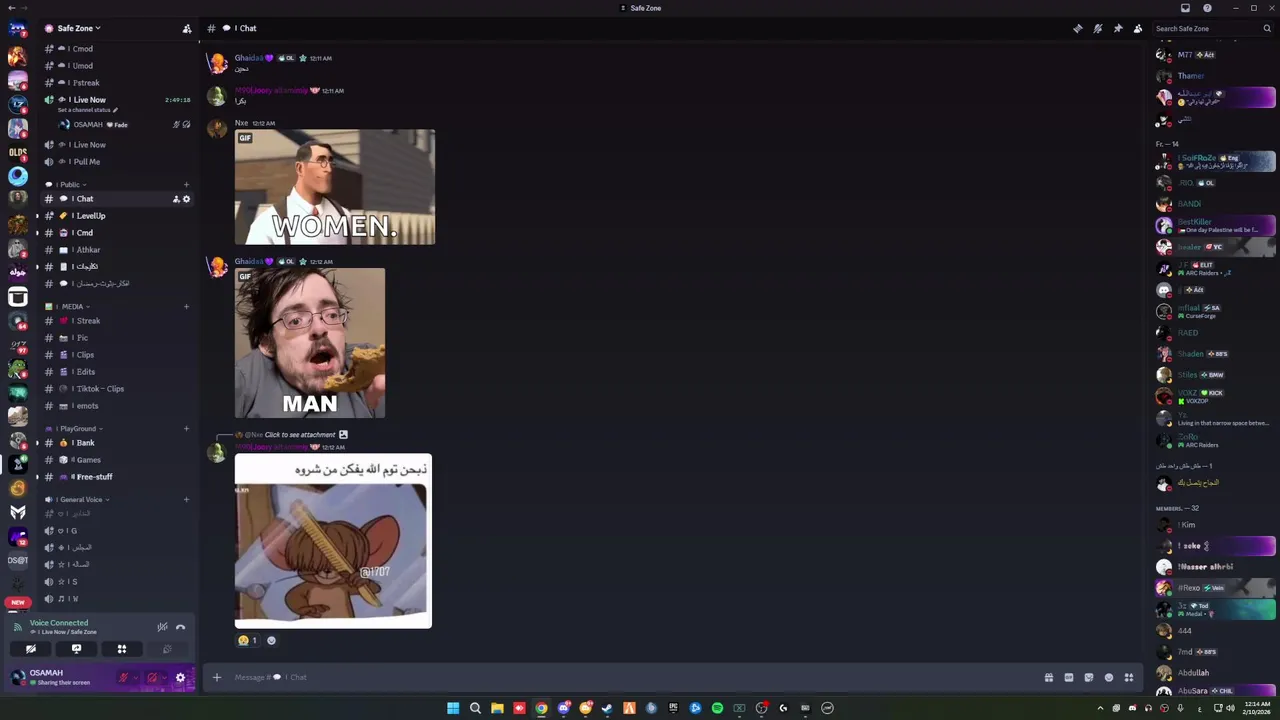The width and height of the screenshot is (1280, 720).
Task: Click the search magnifier in Search Safe Zone
Action: pos(1267,28)
